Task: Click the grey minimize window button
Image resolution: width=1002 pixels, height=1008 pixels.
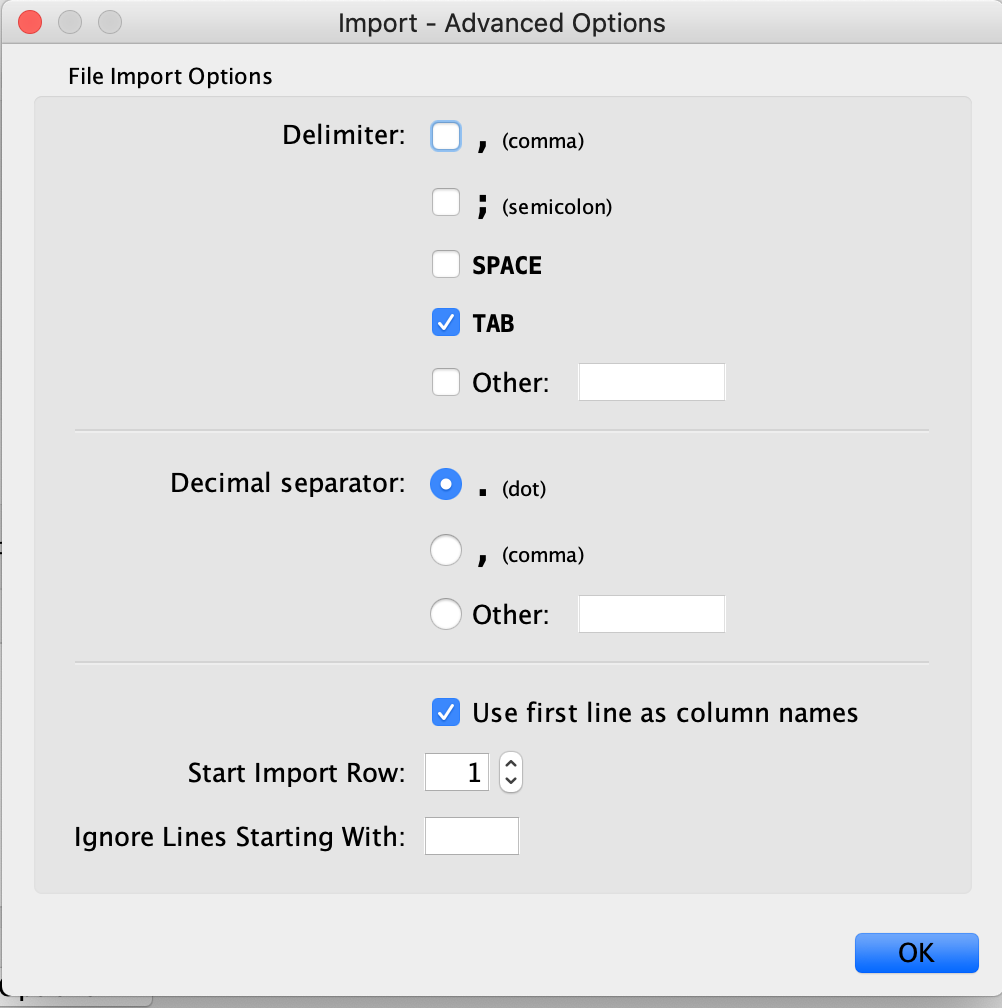Action: (70, 22)
